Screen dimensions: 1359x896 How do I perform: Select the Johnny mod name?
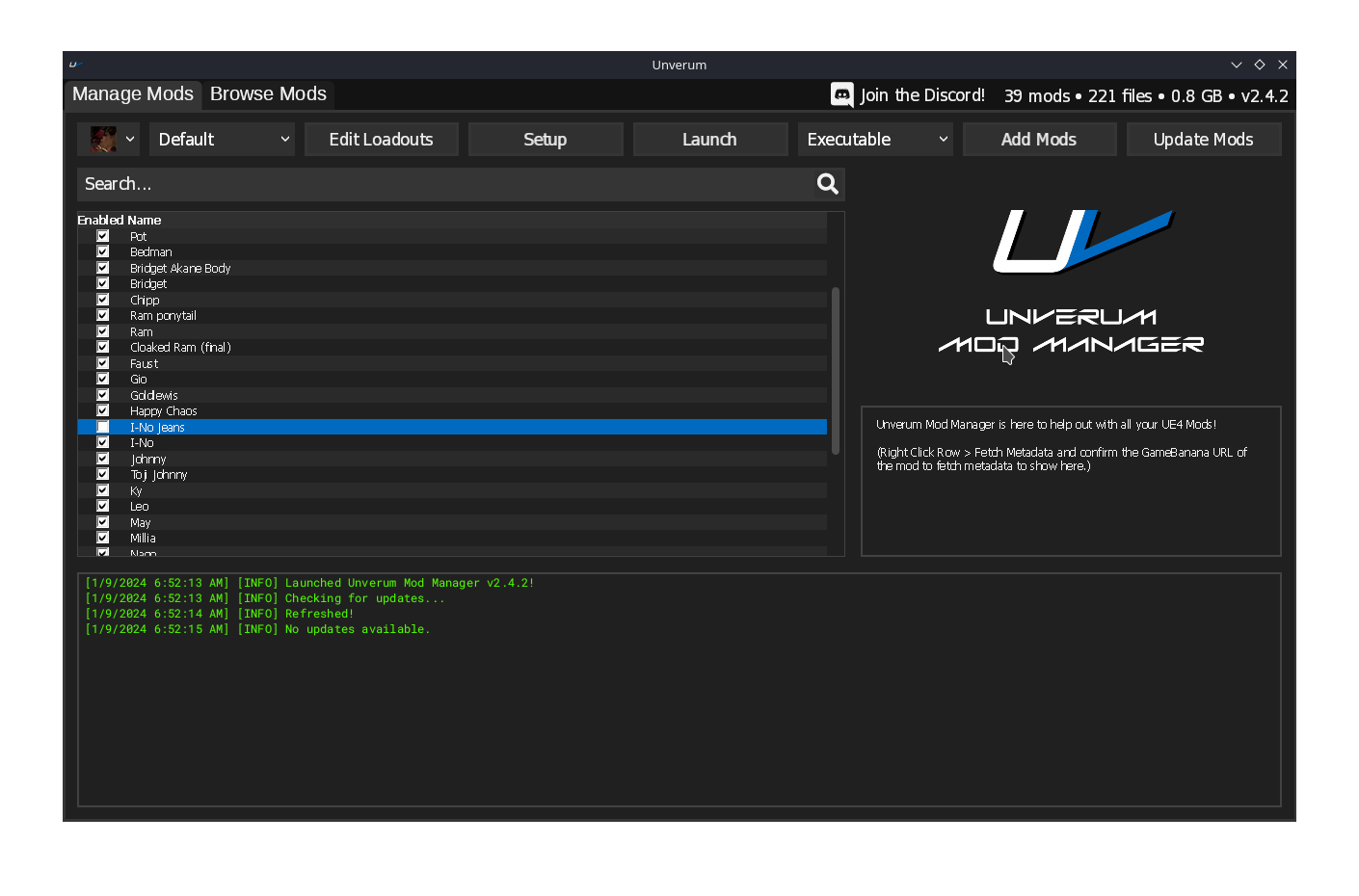pyautogui.click(x=148, y=460)
